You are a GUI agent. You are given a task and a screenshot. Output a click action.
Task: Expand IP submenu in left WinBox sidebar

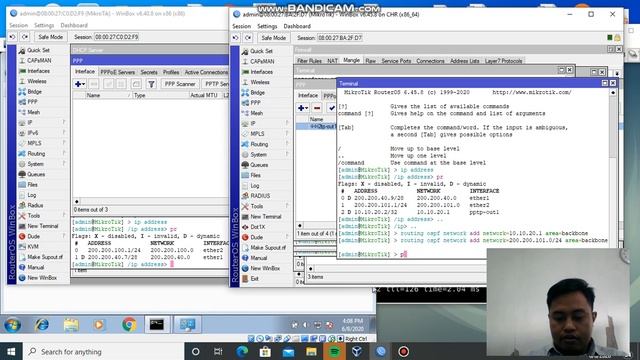(x=42, y=122)
